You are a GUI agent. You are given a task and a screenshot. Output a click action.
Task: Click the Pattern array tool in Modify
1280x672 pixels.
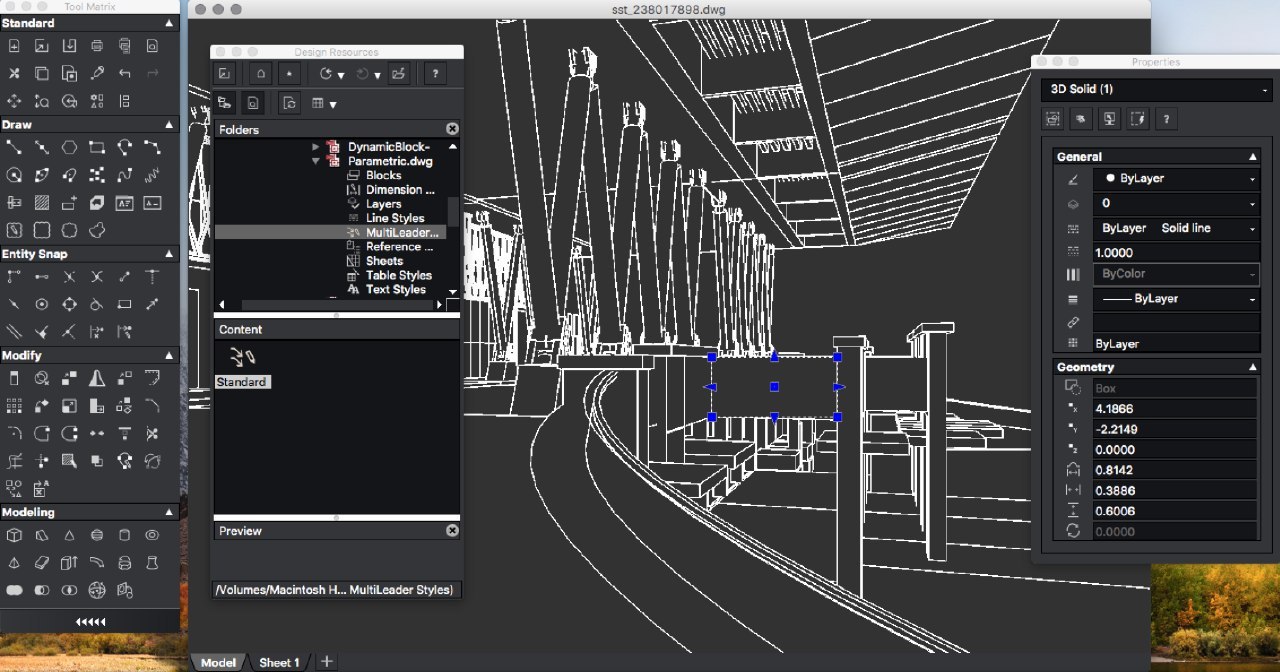pyautogui.click(x=14, y=406)
